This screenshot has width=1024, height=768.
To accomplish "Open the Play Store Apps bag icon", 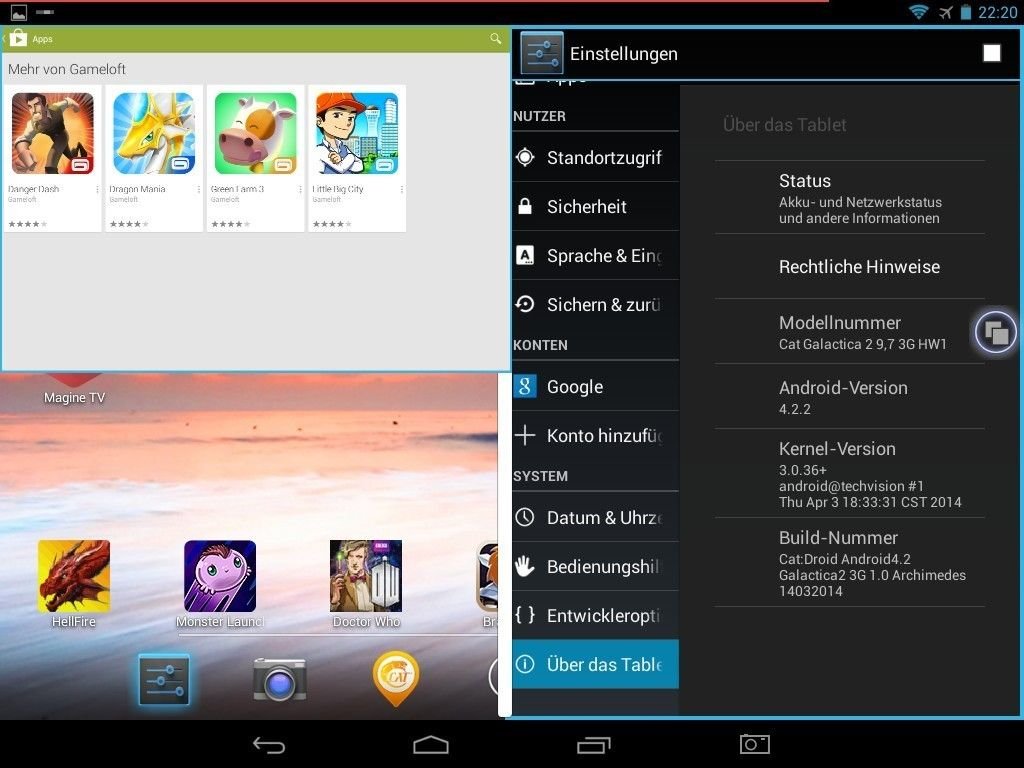I will tap(18, 39).
